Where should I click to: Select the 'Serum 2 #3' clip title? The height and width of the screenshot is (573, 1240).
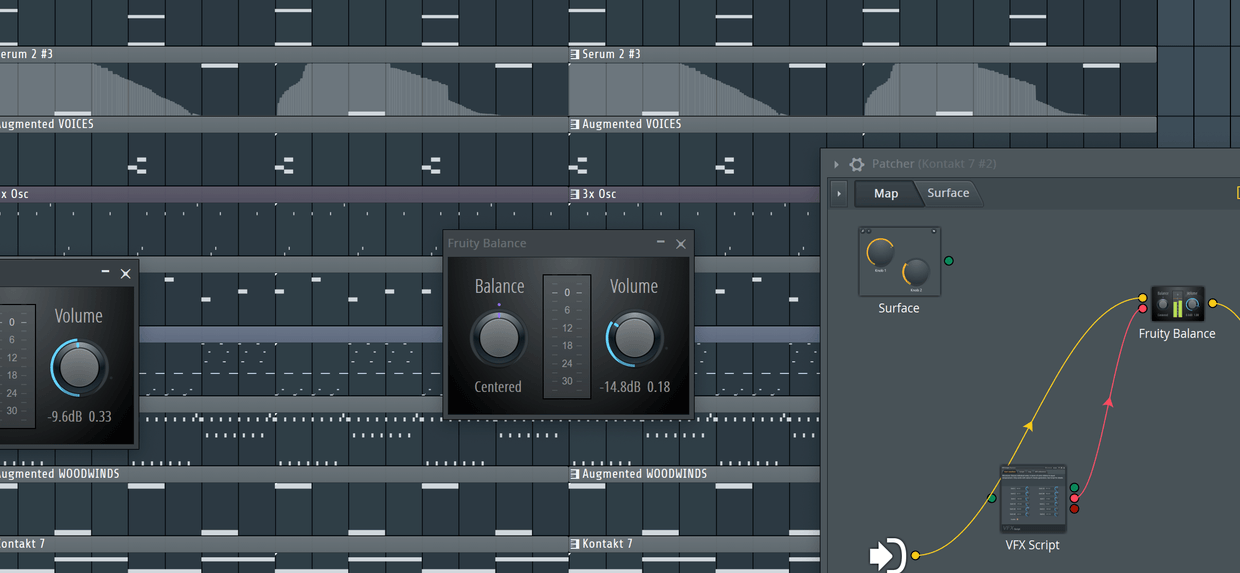[x=612, y=54]
